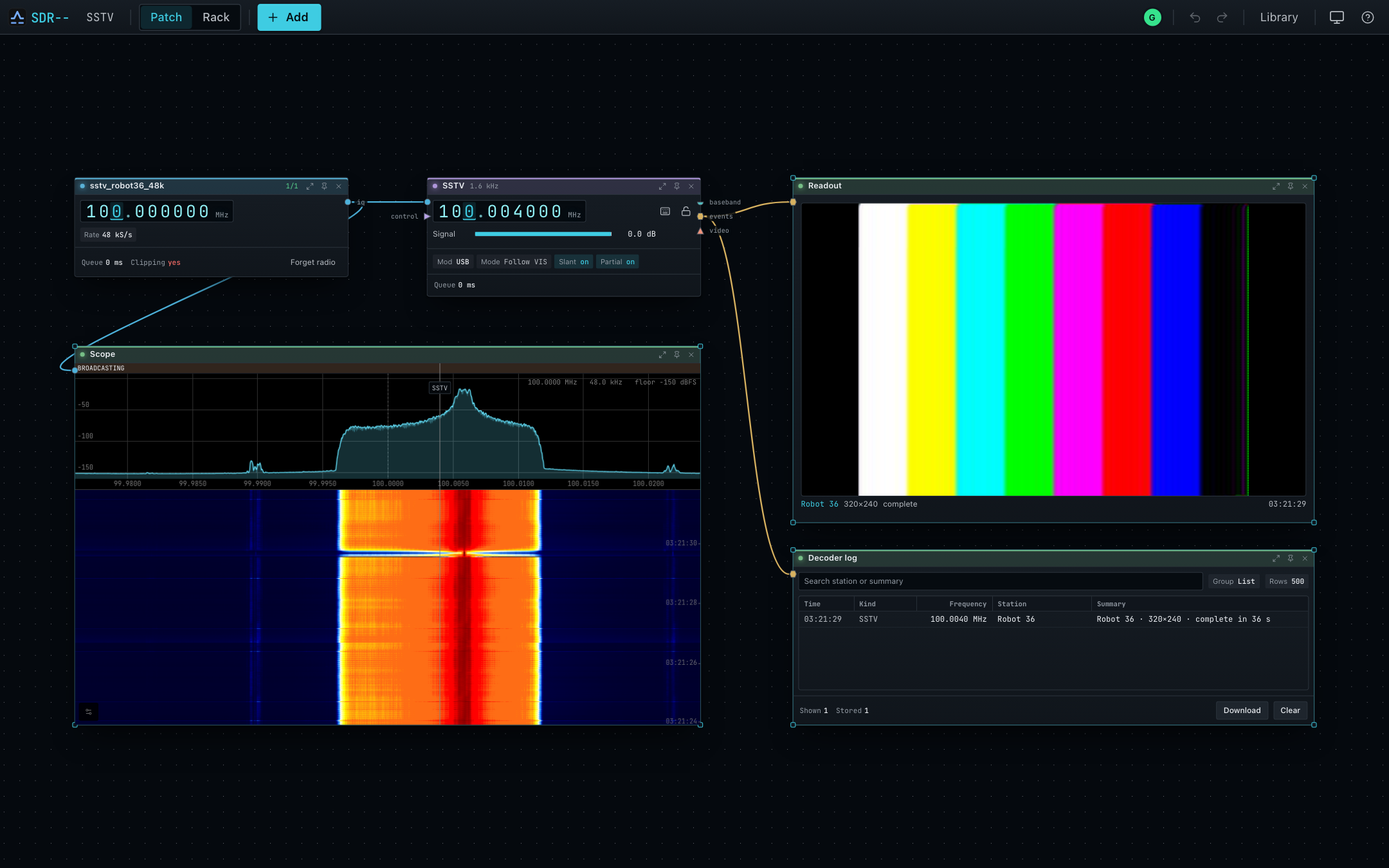Click the Download button in Decoder log
The width and height of the screenshot is (1389, 868).
tap(1242, 710)
